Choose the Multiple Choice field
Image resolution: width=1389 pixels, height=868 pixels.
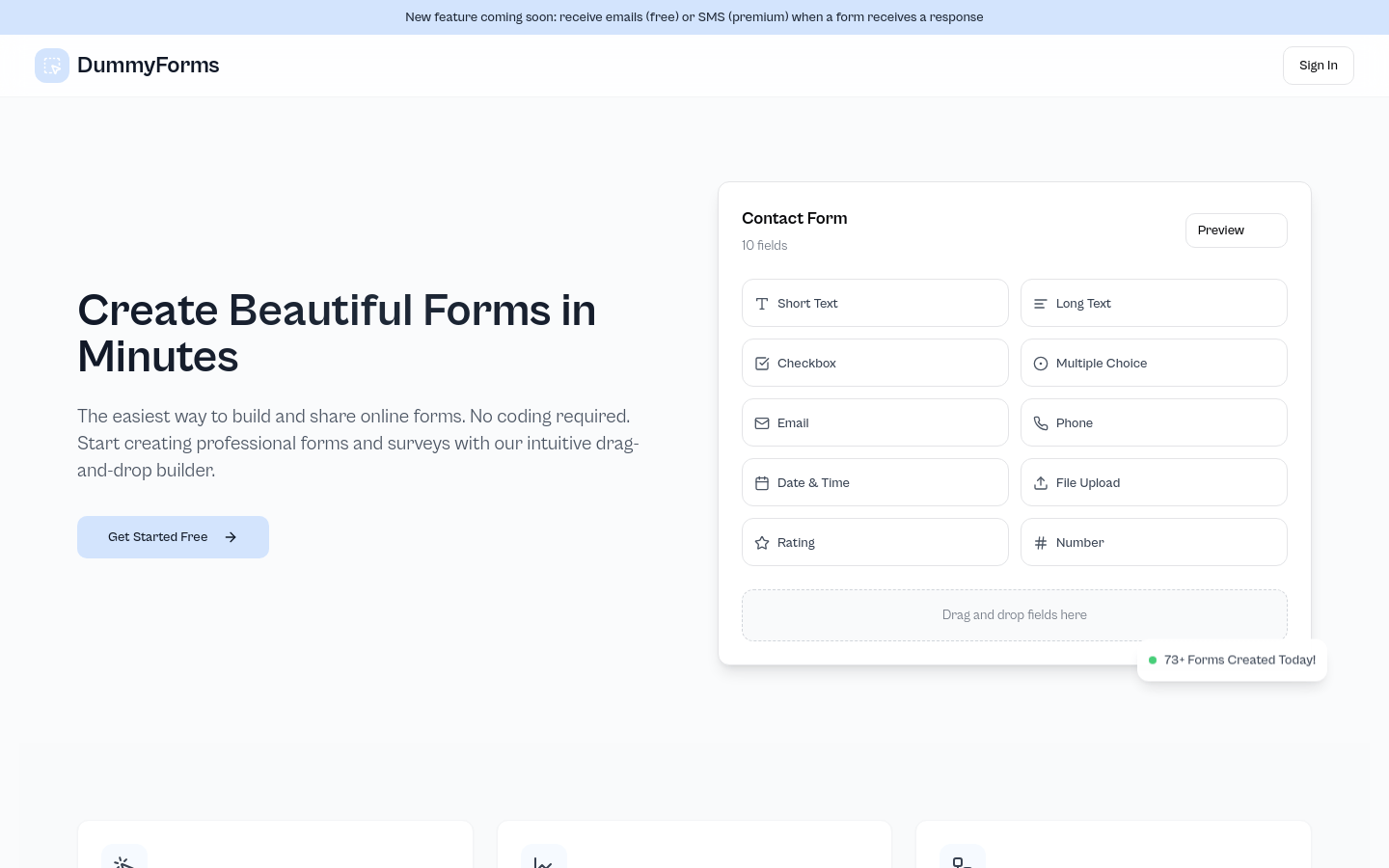1154,363
